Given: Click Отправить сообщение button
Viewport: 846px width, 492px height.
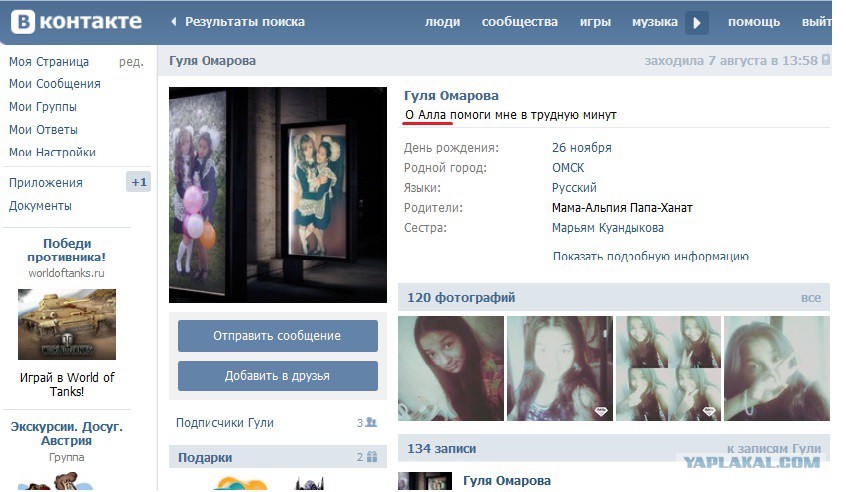Looking at the screenshot, I should click(278, 336).
